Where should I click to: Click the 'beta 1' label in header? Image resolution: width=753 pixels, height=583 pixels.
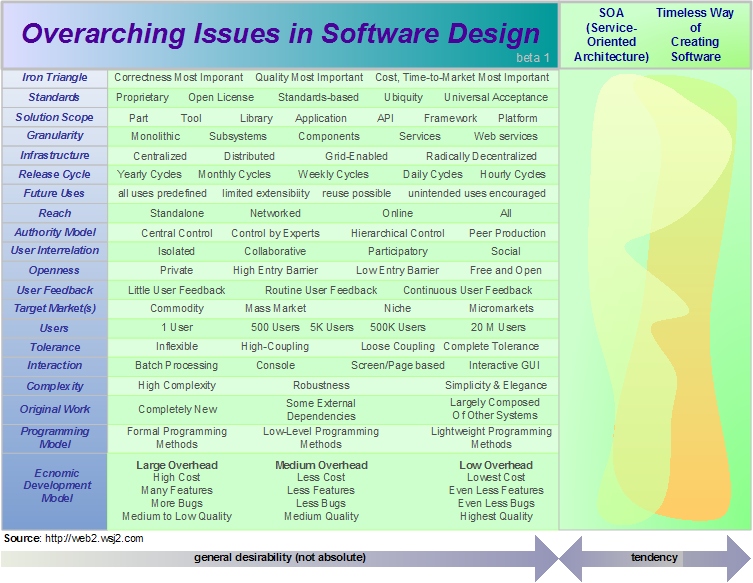[x=533, y=58]
